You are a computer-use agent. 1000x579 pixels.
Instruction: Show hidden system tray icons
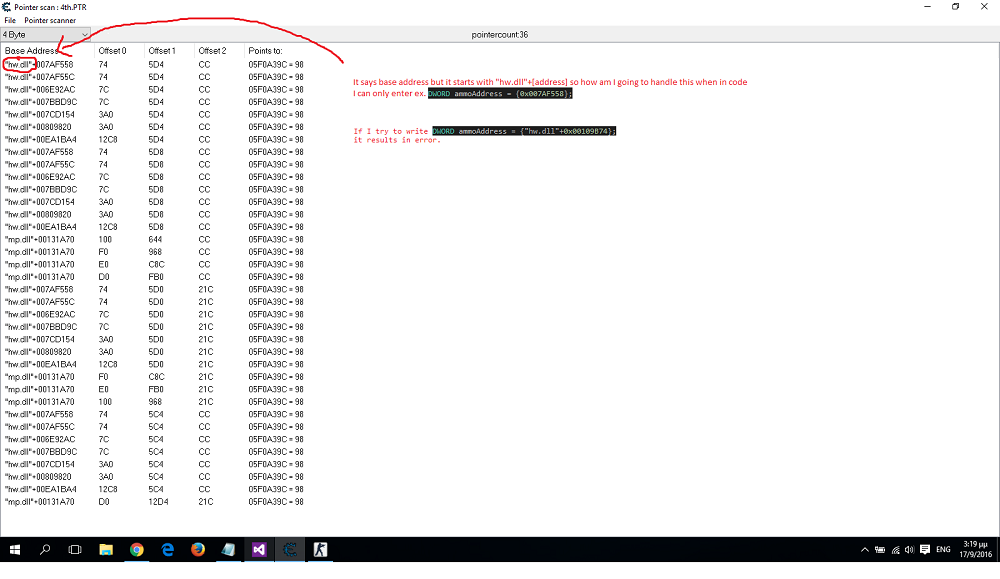coord(865,549)
